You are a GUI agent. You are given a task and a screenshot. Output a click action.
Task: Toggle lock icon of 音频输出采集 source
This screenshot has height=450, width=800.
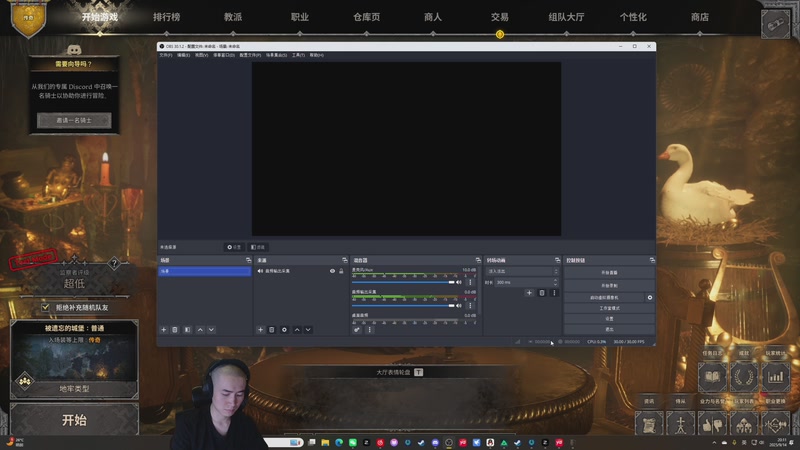pyautogui.click(x=341, y=271)
